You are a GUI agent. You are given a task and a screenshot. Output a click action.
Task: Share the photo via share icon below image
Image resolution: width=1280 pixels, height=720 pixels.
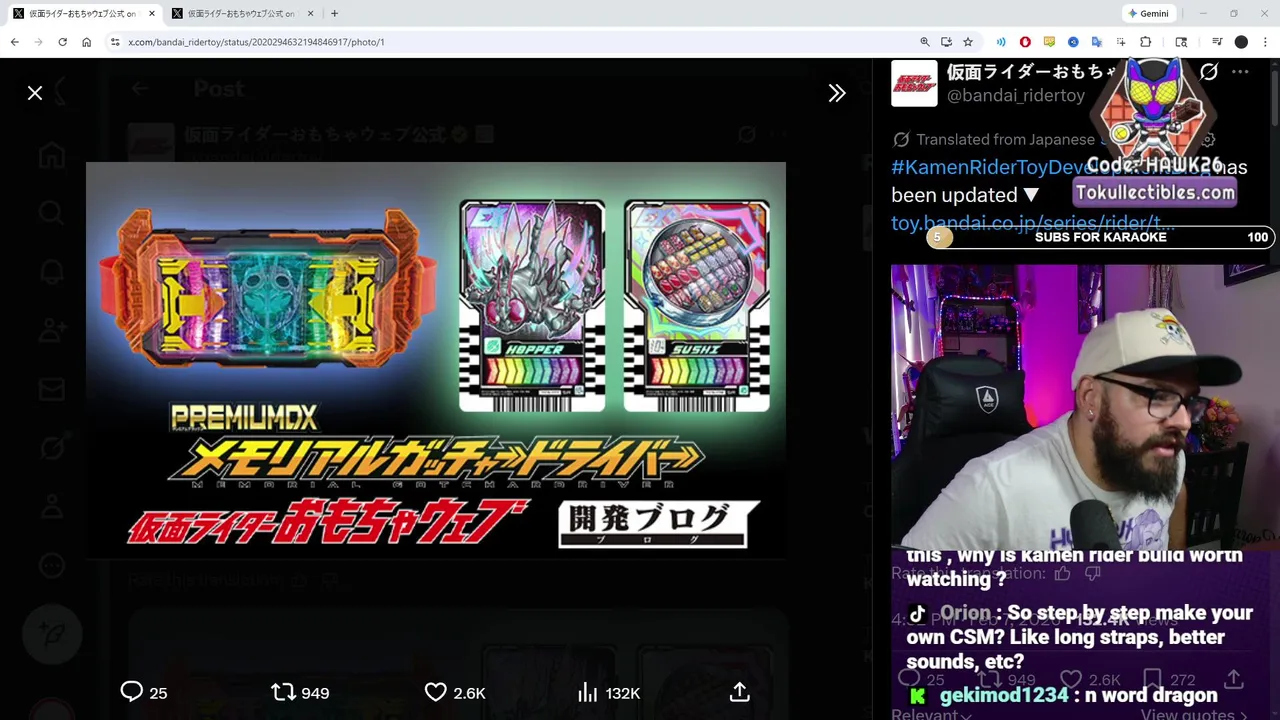[x=740, y=692]
